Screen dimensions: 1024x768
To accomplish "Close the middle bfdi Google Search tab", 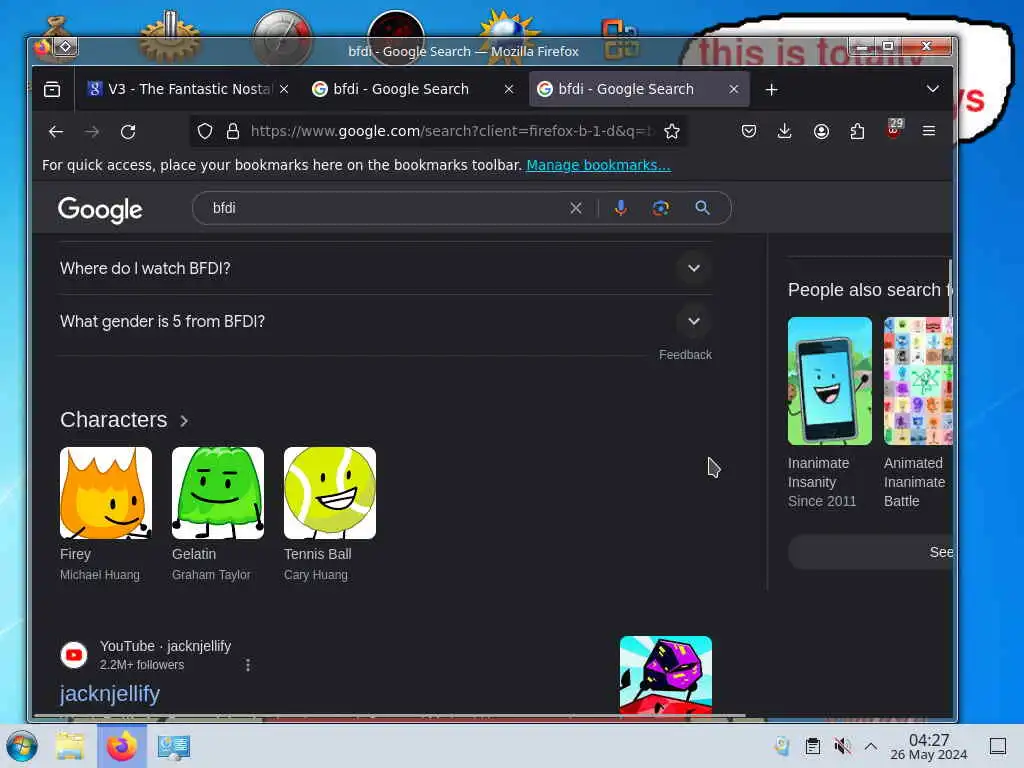I will (509, 89).
